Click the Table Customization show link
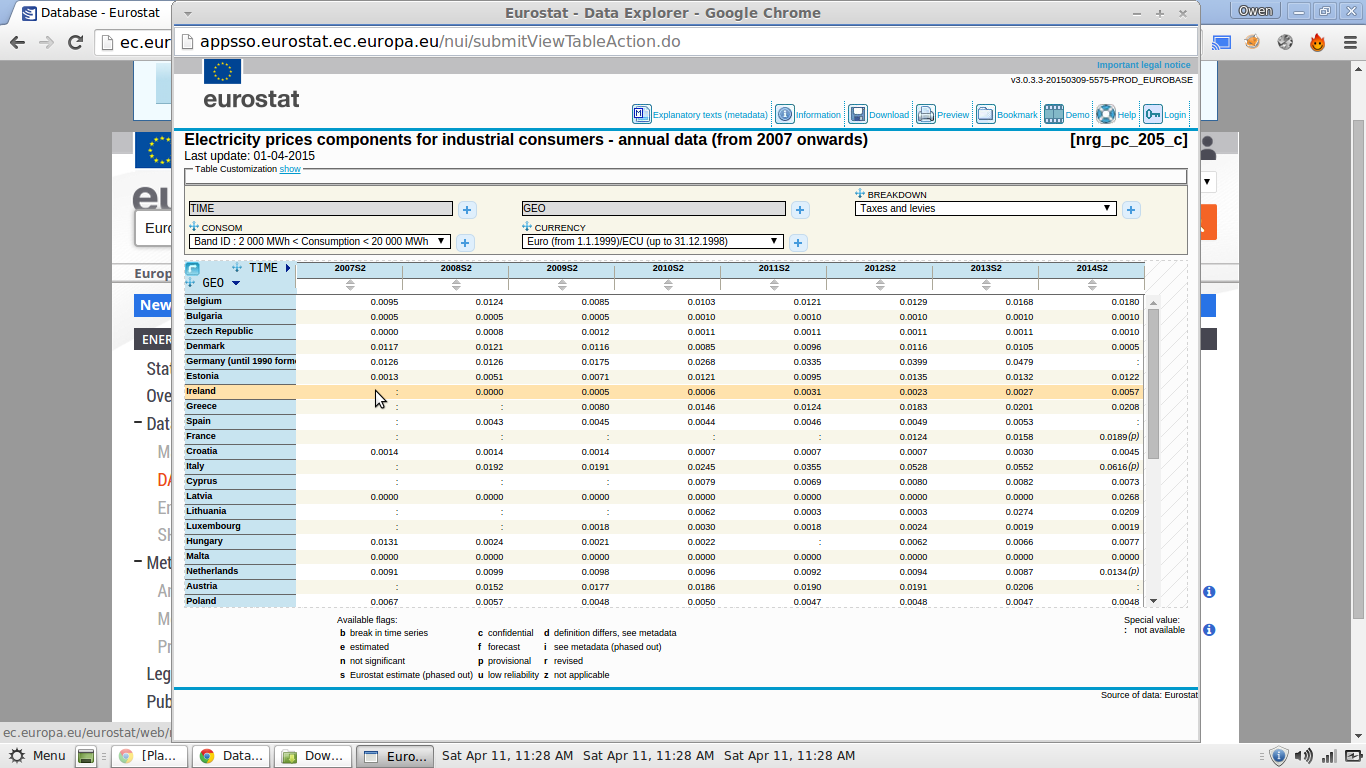 [x=290, y=169]
